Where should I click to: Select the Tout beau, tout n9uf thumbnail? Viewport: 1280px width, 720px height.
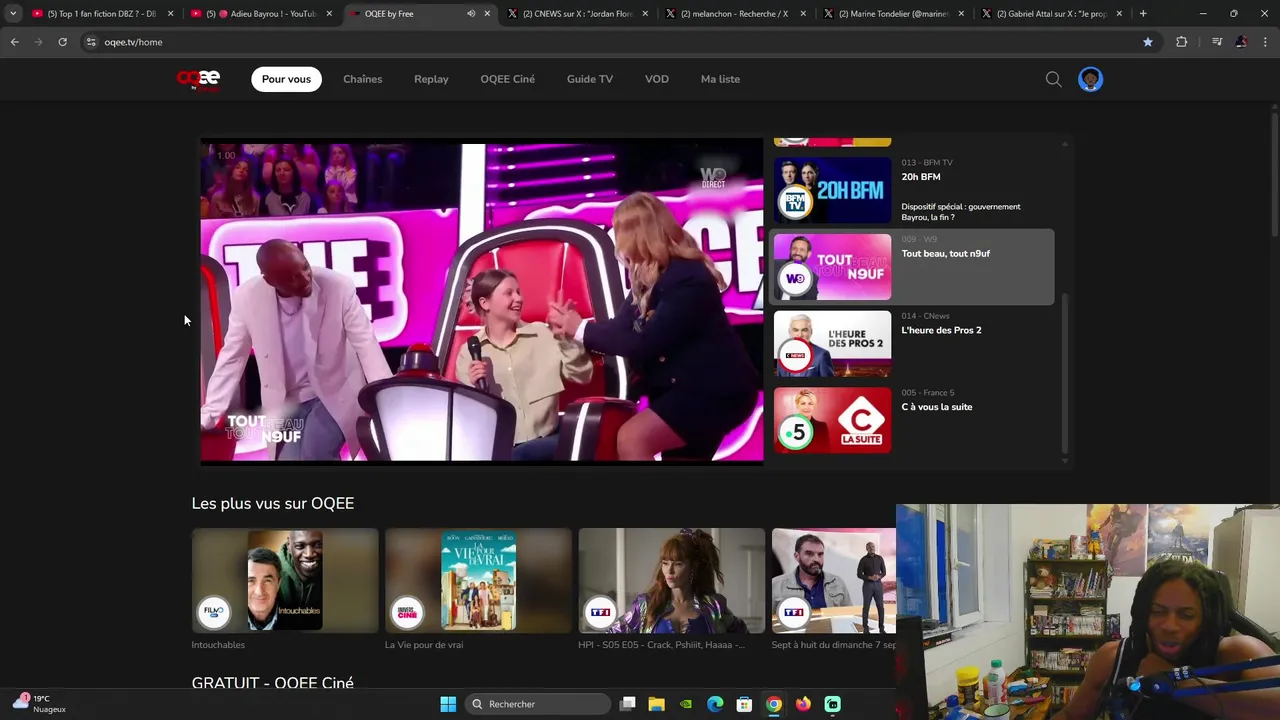tap(832, 267)
